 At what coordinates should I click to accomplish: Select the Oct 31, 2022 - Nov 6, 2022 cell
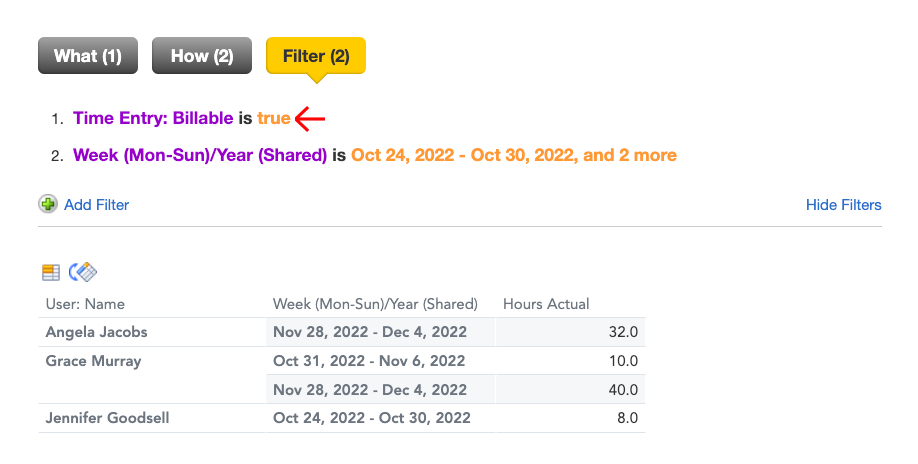[x=381, y=360]
